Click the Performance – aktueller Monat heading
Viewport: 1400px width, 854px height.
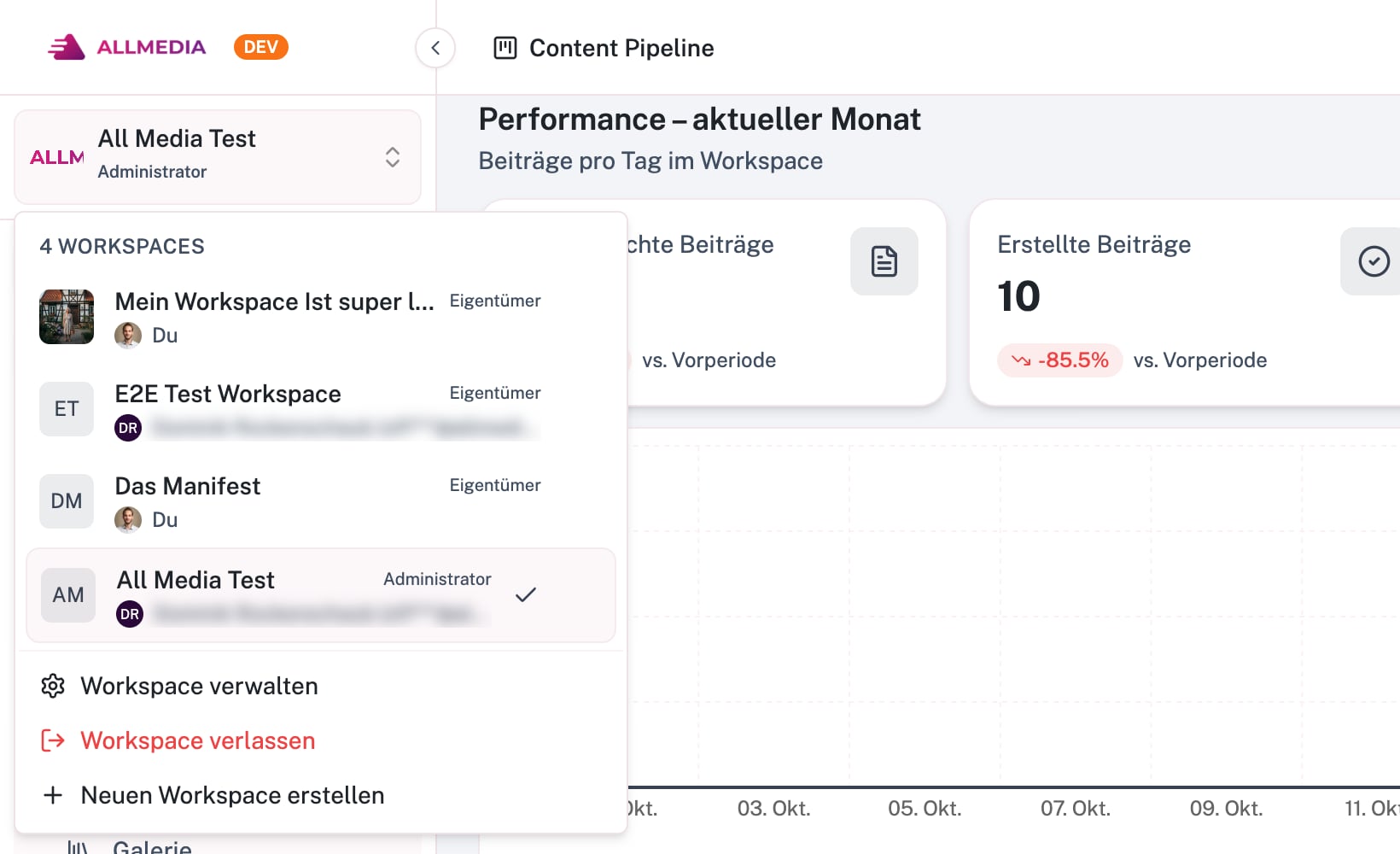[x=699, y=120]
